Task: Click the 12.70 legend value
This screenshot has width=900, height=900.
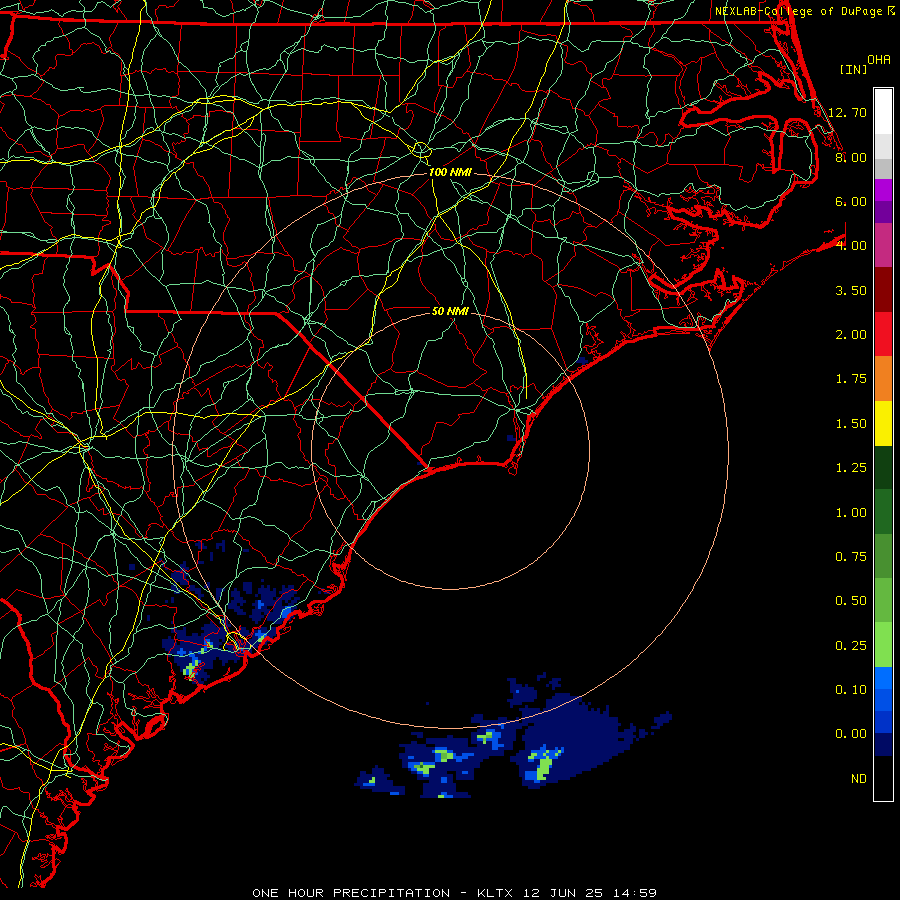Action: click(847, 112)
